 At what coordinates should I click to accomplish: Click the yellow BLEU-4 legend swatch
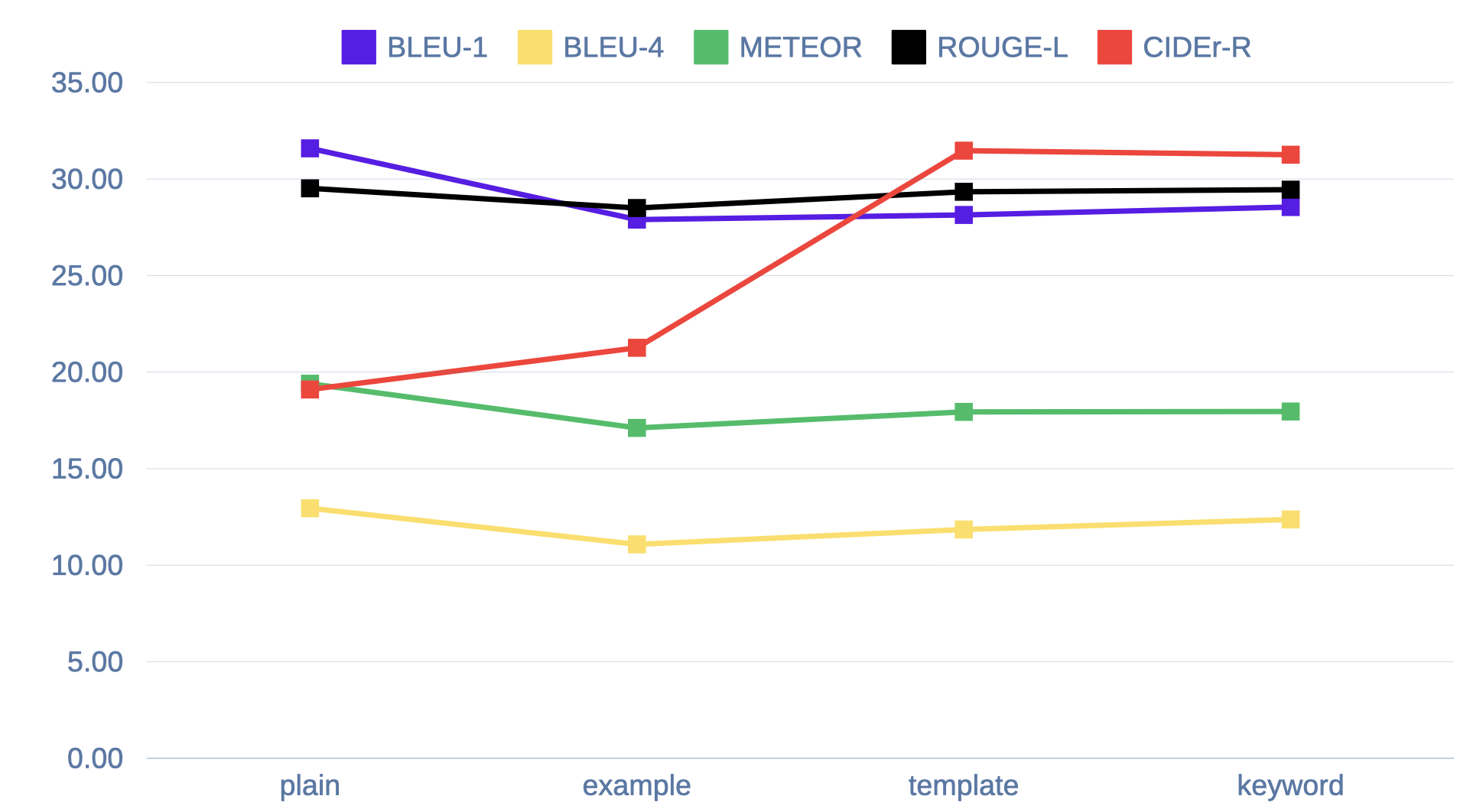pyautogui.click(x=535, y=47)
